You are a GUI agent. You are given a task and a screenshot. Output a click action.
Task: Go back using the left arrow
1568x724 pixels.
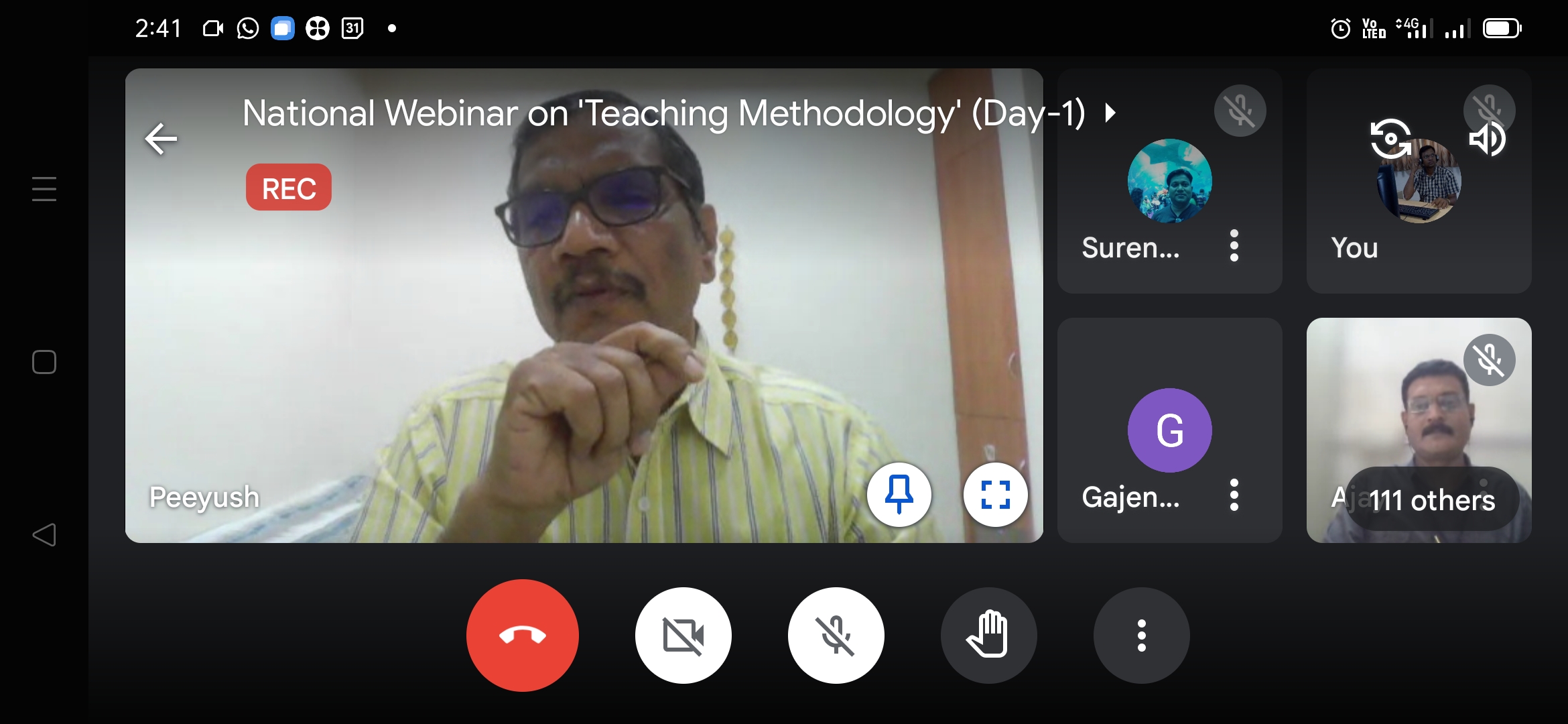click(161, 139)
